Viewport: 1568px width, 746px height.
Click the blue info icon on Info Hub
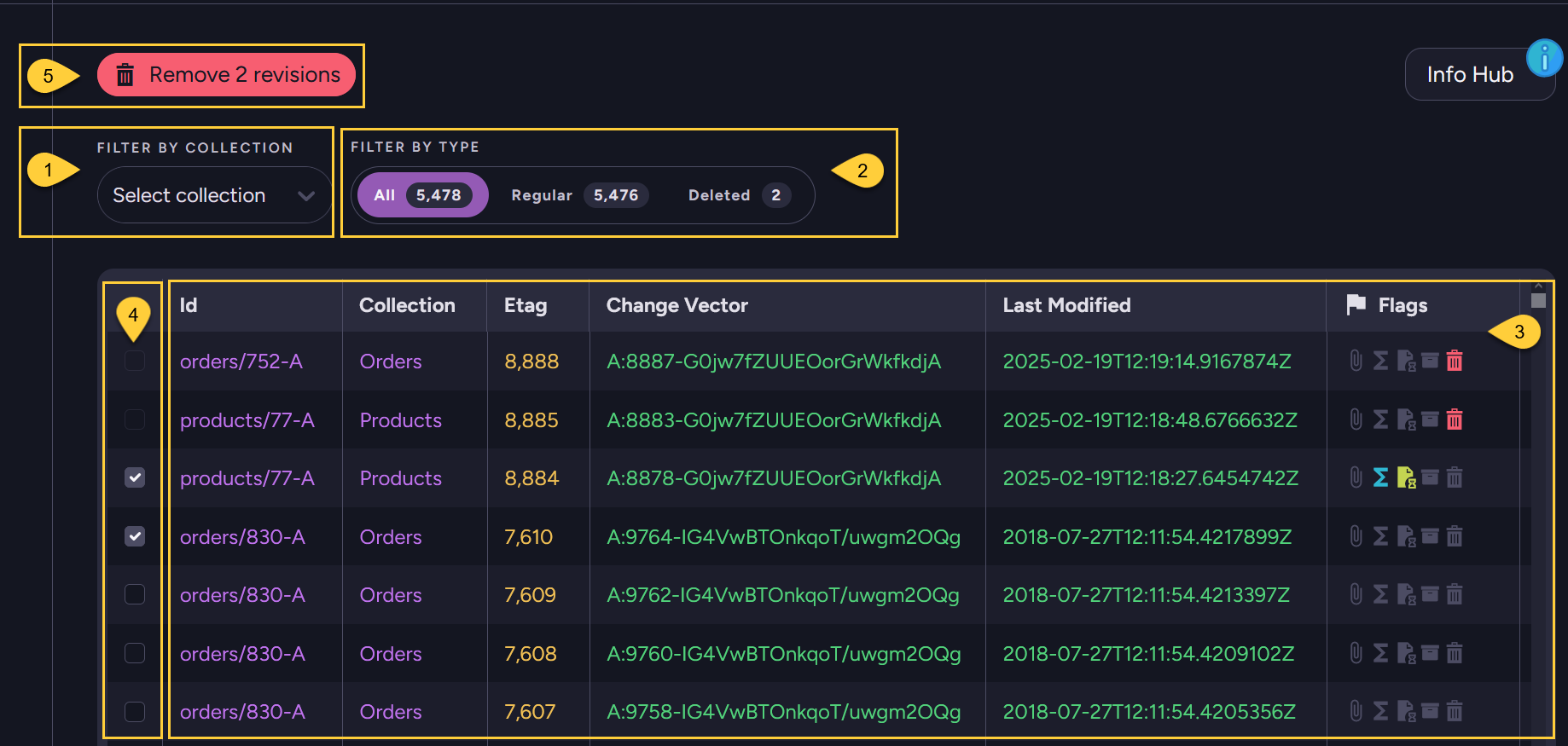tap(1544, 59)
